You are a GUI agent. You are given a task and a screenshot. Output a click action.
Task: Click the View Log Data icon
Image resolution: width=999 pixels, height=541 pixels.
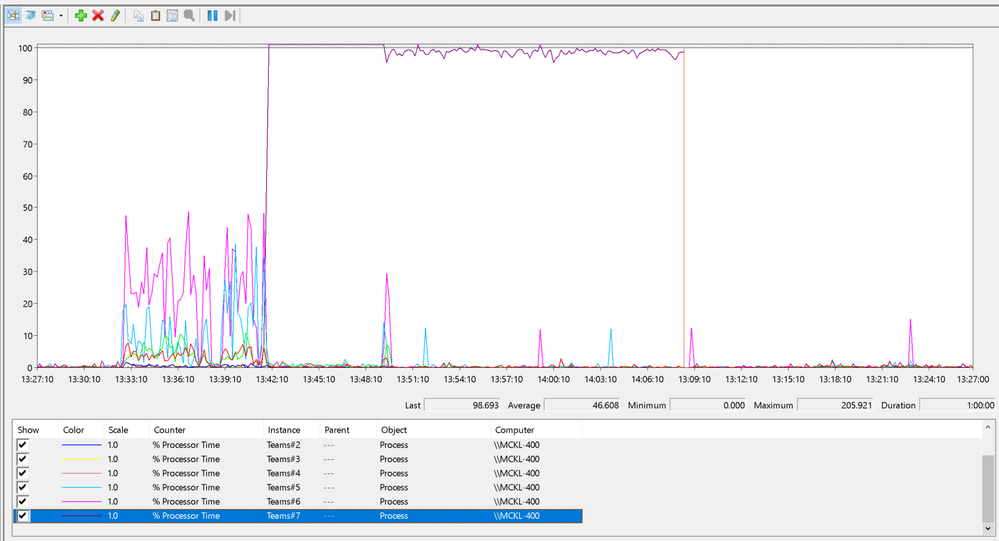coord(30,15)
